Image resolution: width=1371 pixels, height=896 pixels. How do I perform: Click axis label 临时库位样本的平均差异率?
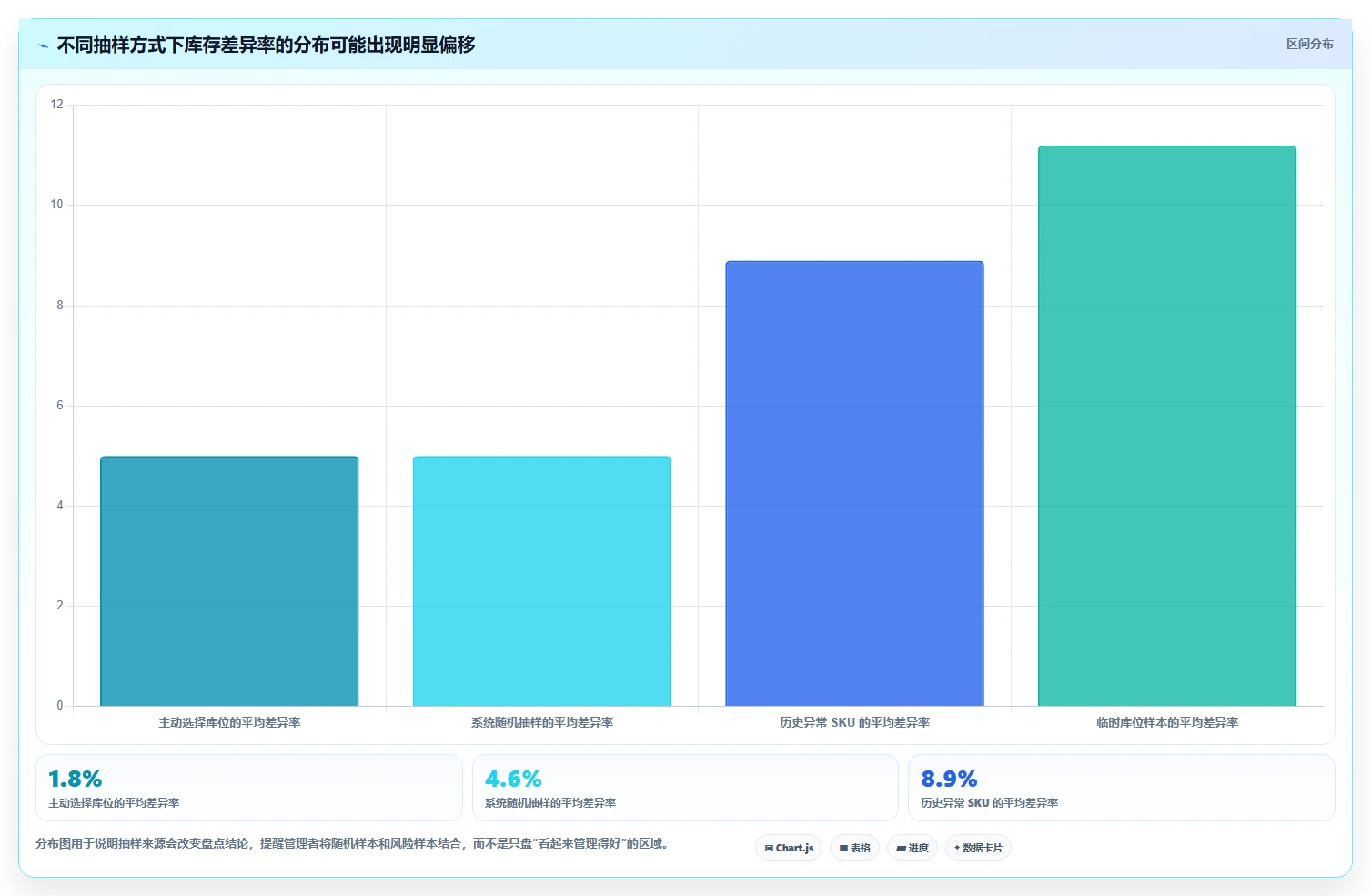pos(1167,722)
